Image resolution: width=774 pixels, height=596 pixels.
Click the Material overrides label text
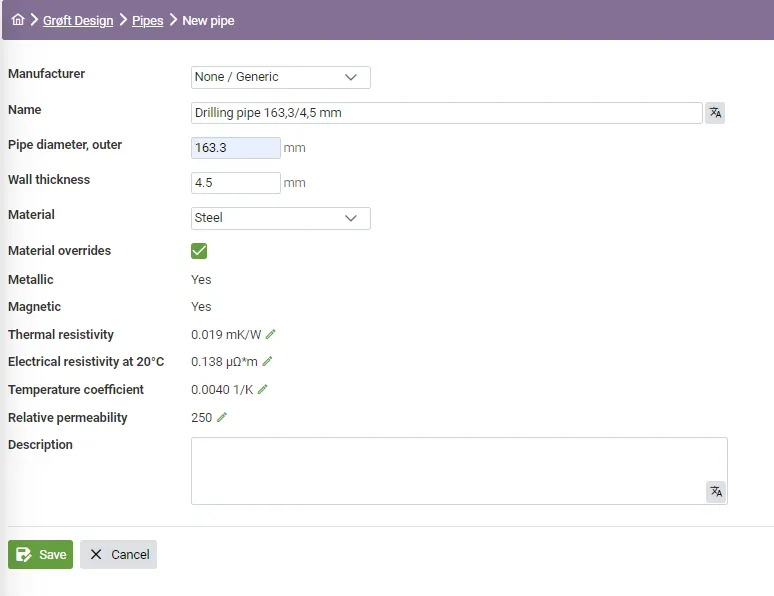click(59, 251)
